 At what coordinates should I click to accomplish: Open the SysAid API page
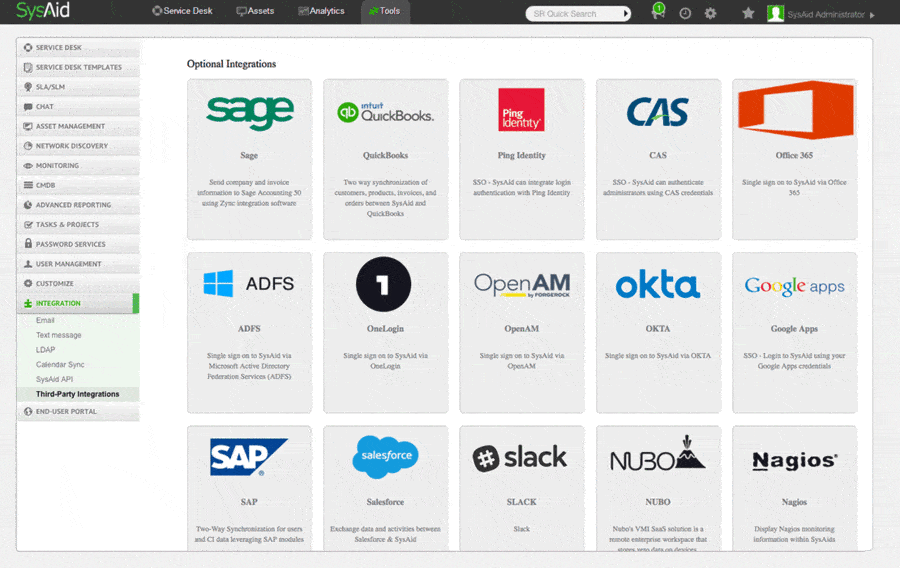[55, 379]
